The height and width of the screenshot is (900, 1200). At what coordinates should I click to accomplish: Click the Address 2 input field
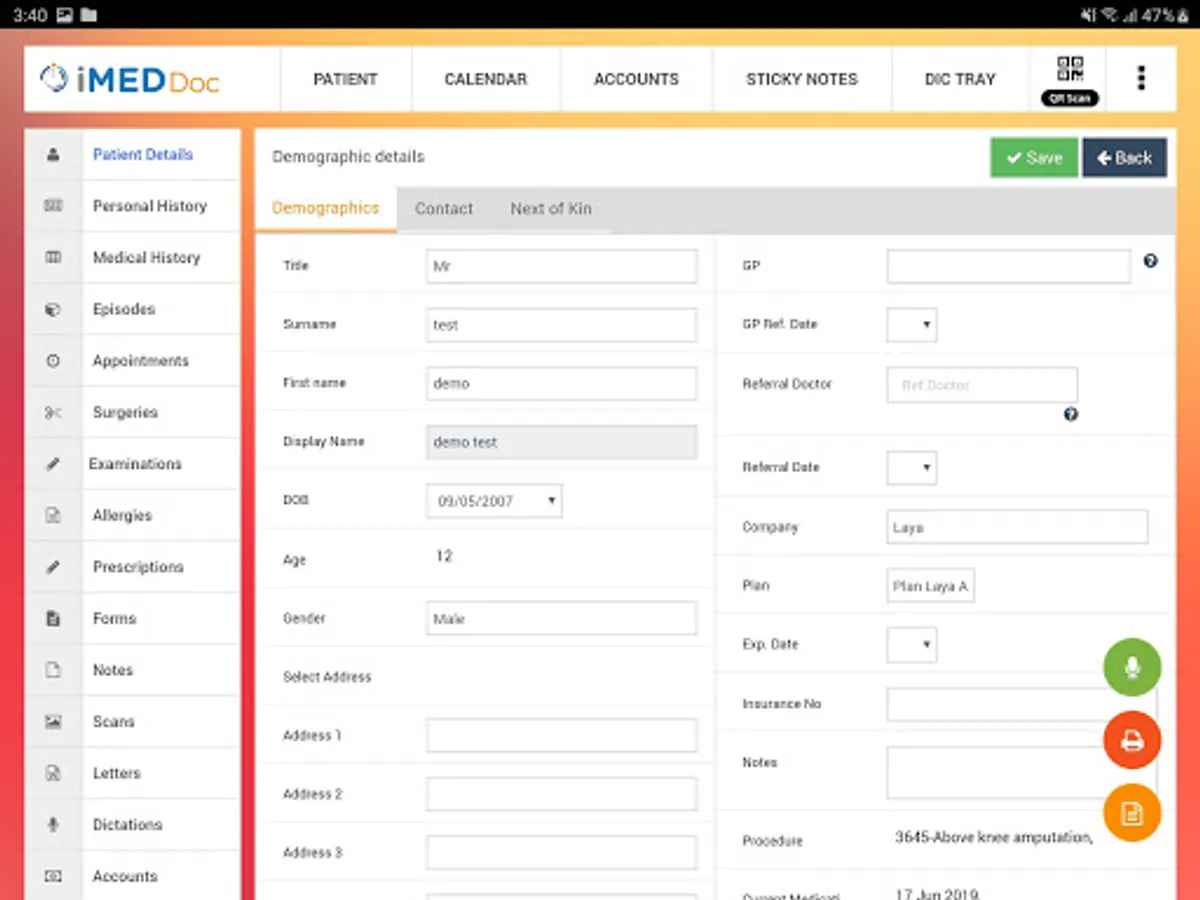[x=561, y=795]
